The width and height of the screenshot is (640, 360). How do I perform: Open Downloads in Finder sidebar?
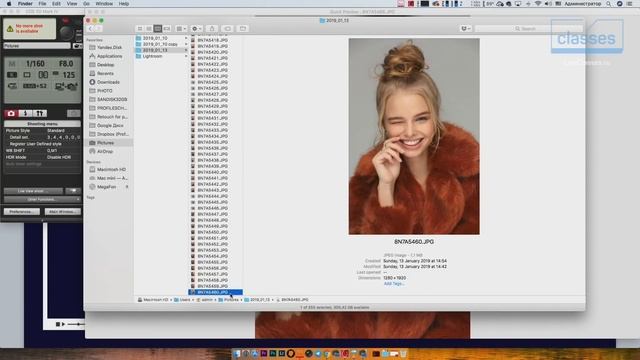pyautogui.click(x=109, y=82)
